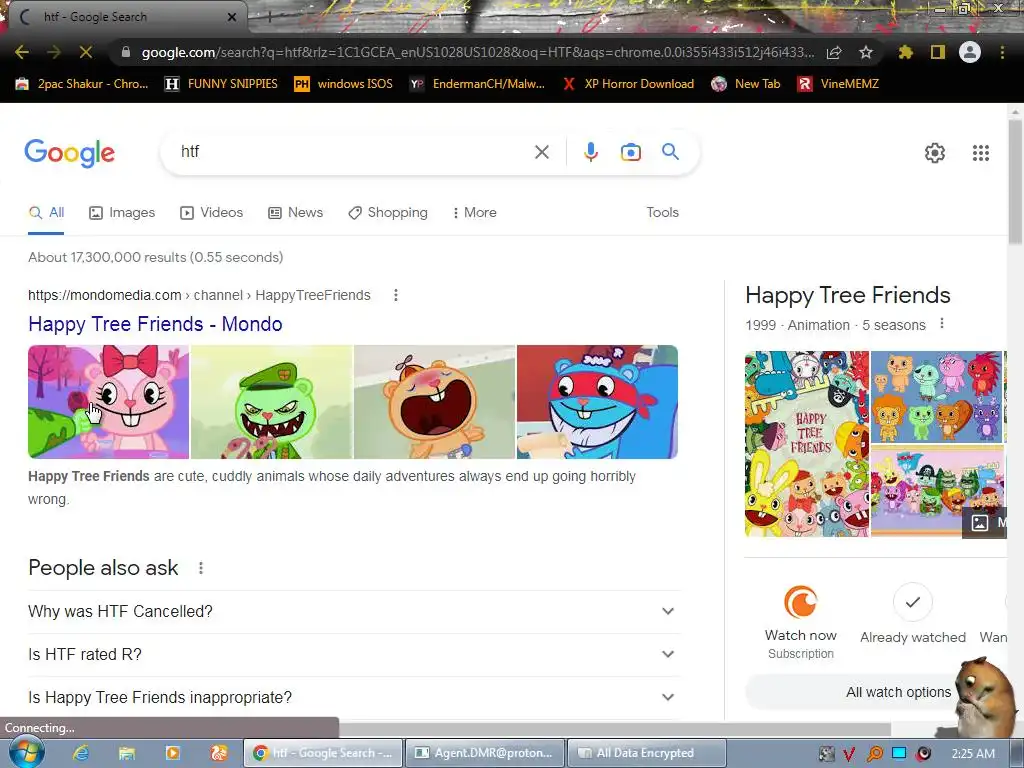1024x768 pixels.
Task: Open the orange crying Cub thumbnail
Action: (x=434, y=402)
